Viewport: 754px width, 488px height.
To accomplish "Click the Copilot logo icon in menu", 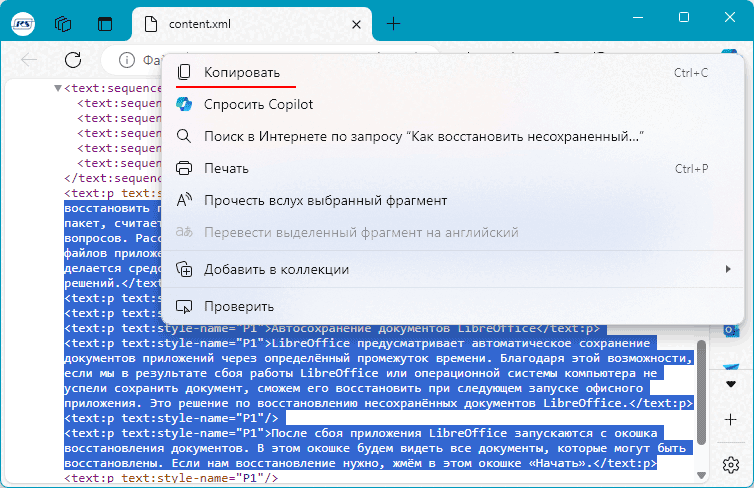I will 184,104.
